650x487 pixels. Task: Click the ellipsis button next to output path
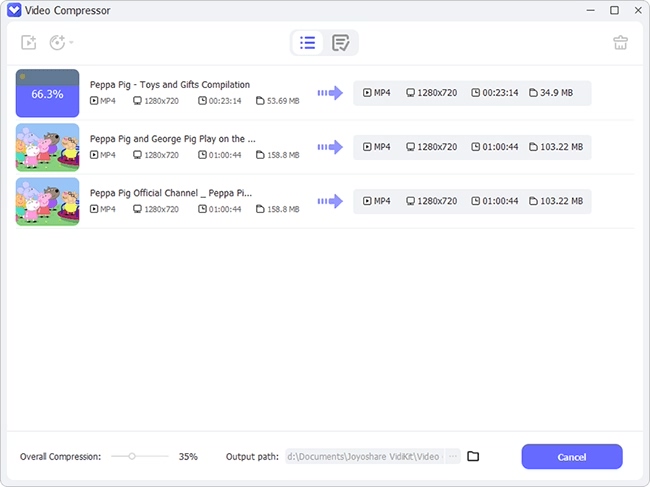[x=452, y=457]
